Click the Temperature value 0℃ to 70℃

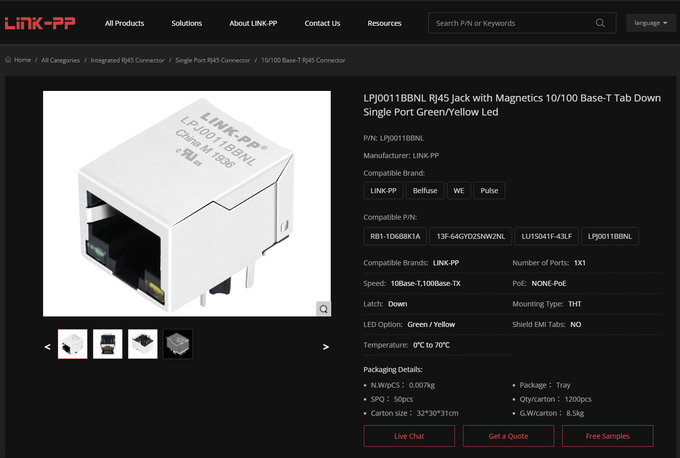click(431, 345)
